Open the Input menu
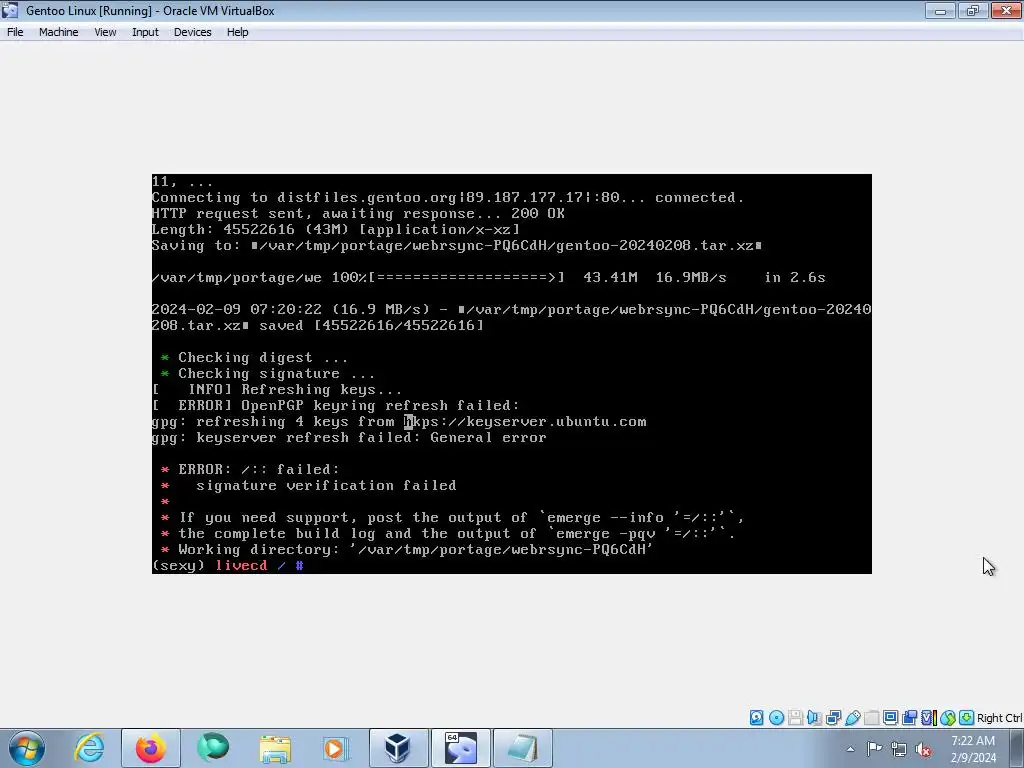Image resolution: width=1024 pixels, height=768 pixels. click(145, 32)
